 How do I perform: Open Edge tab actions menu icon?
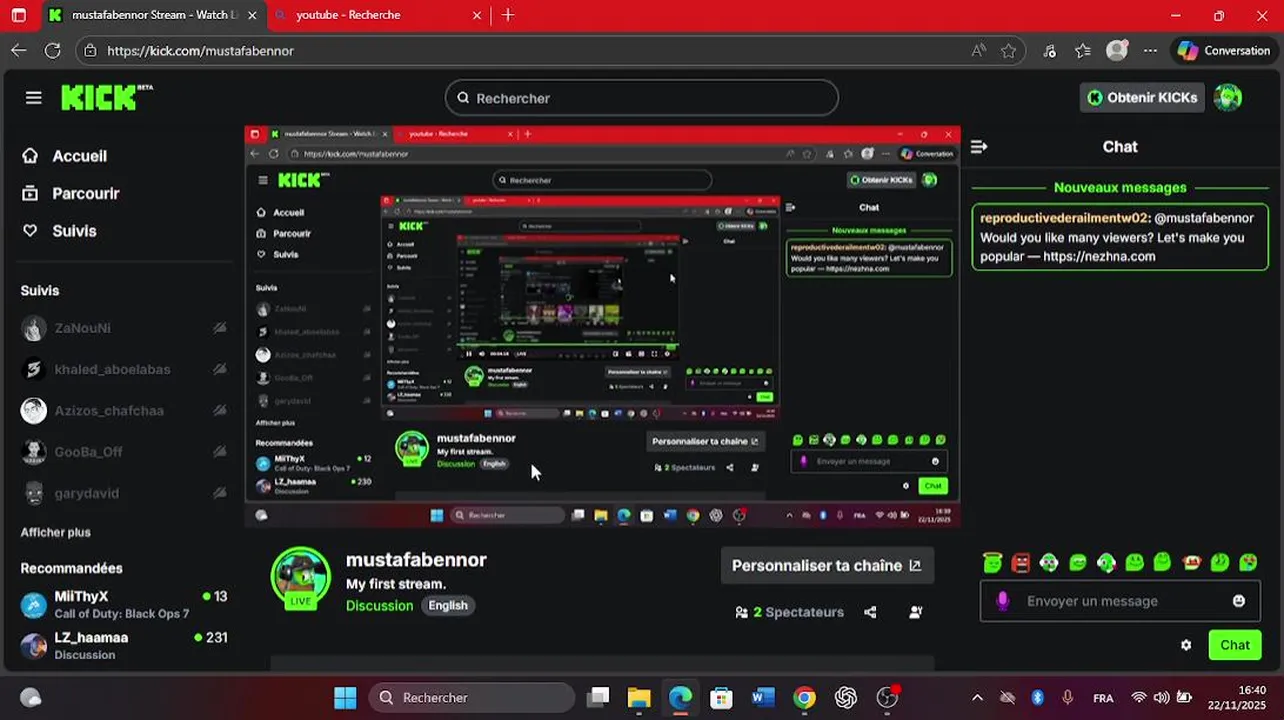tap(18, 15)
